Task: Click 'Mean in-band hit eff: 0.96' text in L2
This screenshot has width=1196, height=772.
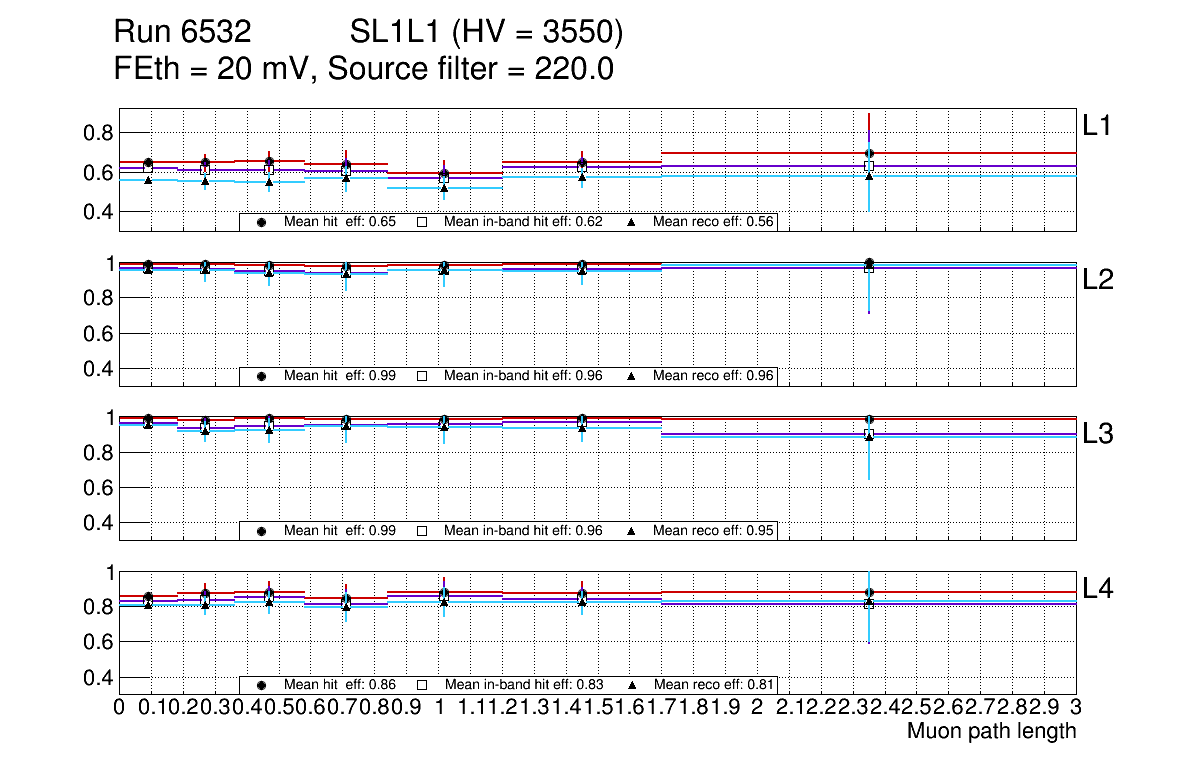Action: (523, 376)
